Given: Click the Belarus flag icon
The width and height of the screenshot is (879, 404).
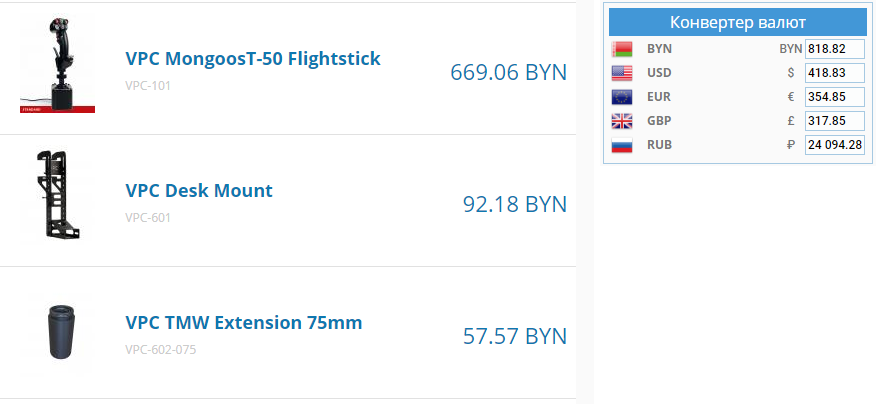Looking at the screenshot, I should (622, 49).
